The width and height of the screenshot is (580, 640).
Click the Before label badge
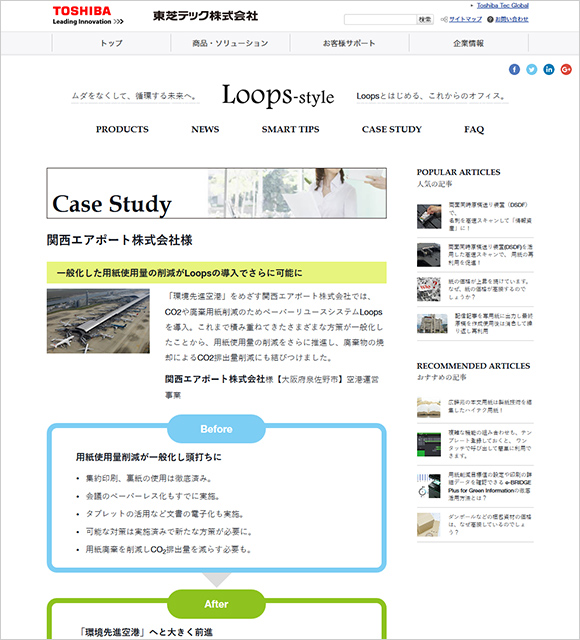click(216, 429)
